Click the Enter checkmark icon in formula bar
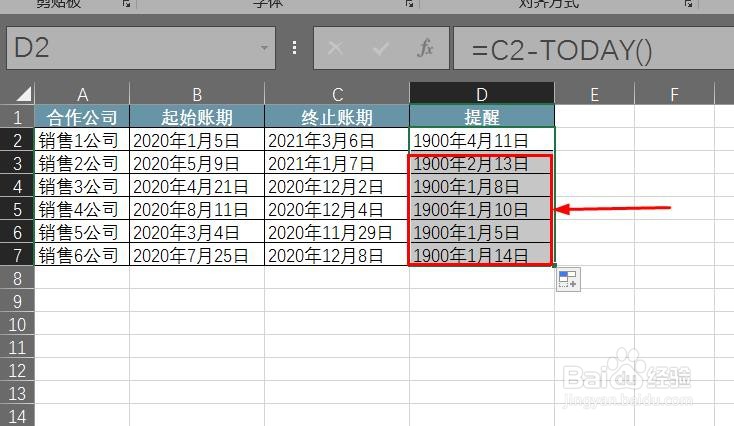Viewport: 734px width, 426px height. (381, 48)
